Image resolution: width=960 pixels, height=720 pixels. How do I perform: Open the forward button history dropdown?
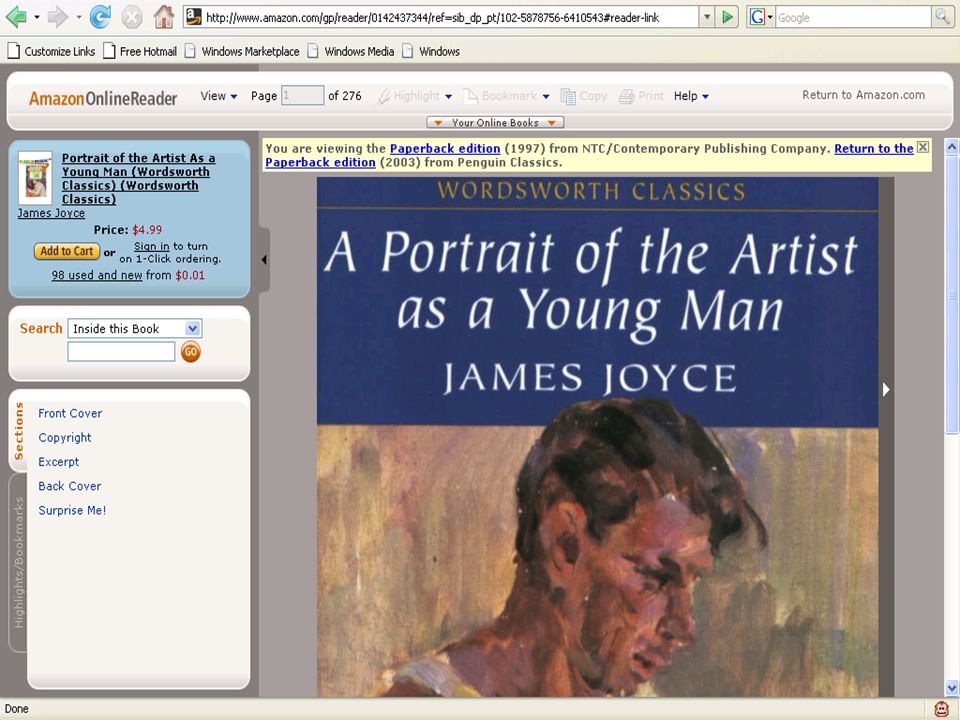coord(78,17)
